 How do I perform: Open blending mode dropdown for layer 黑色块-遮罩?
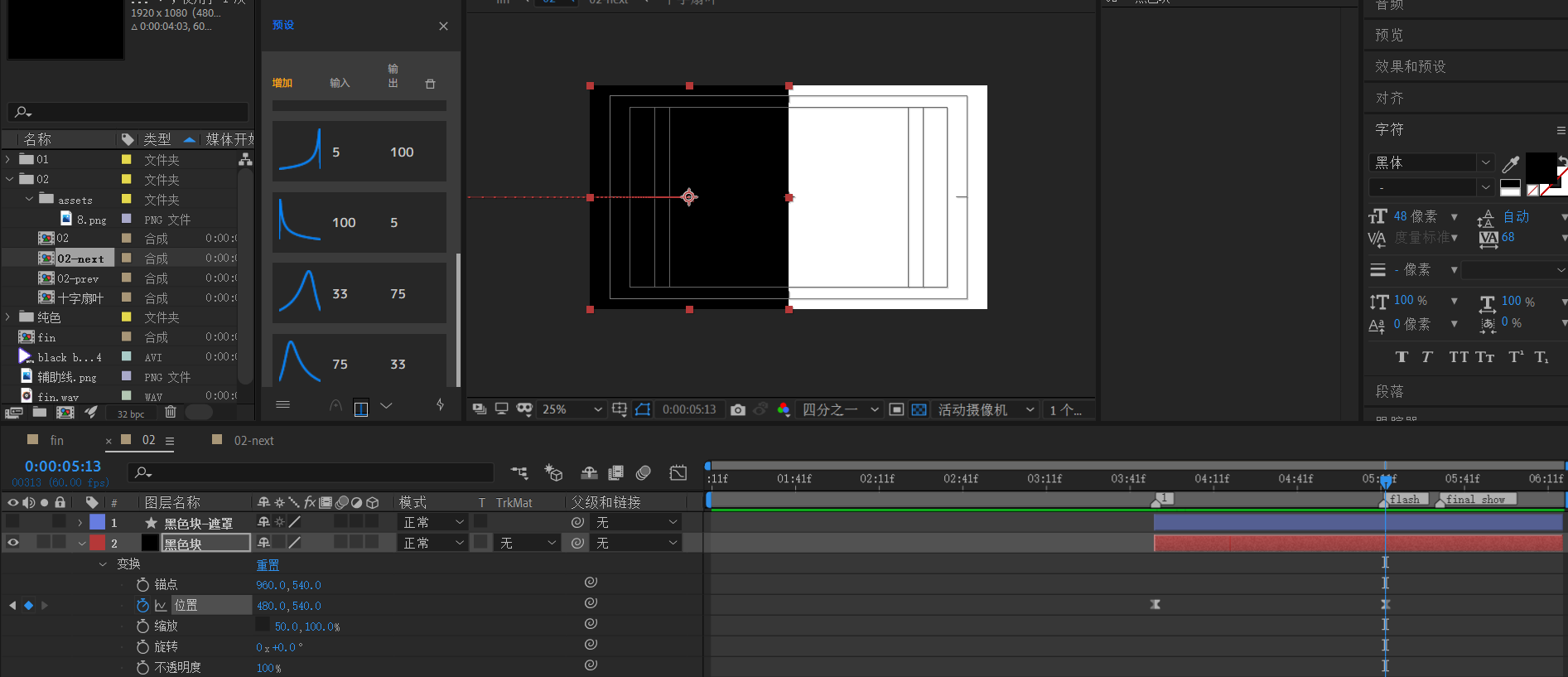433,522
